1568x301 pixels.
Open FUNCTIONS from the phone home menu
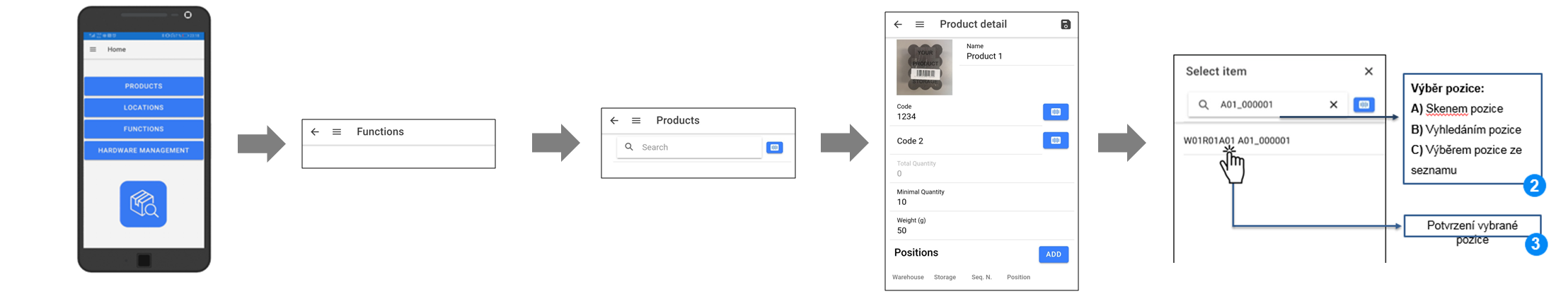tap(144, 129)
